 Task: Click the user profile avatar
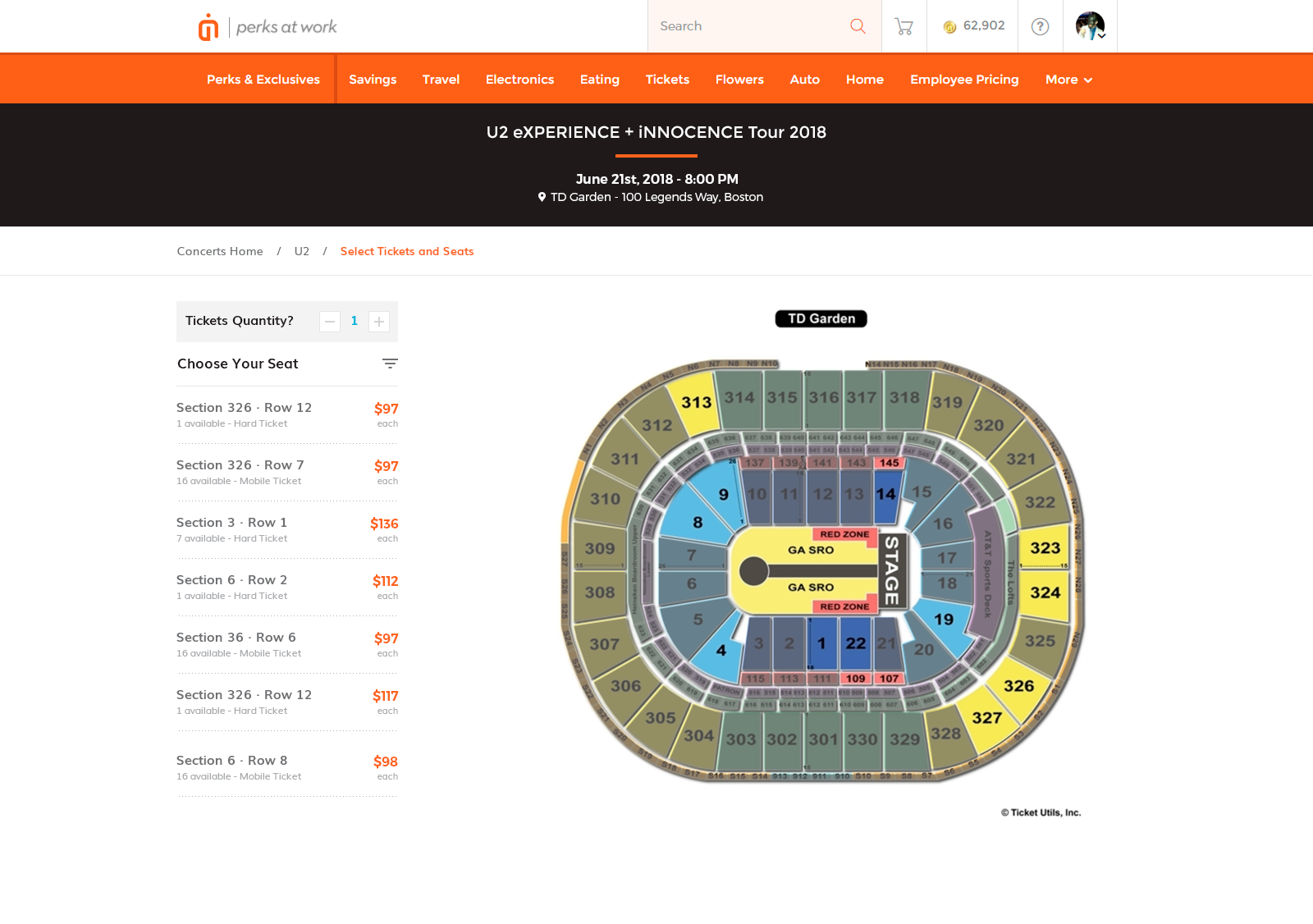[1088, 25]
